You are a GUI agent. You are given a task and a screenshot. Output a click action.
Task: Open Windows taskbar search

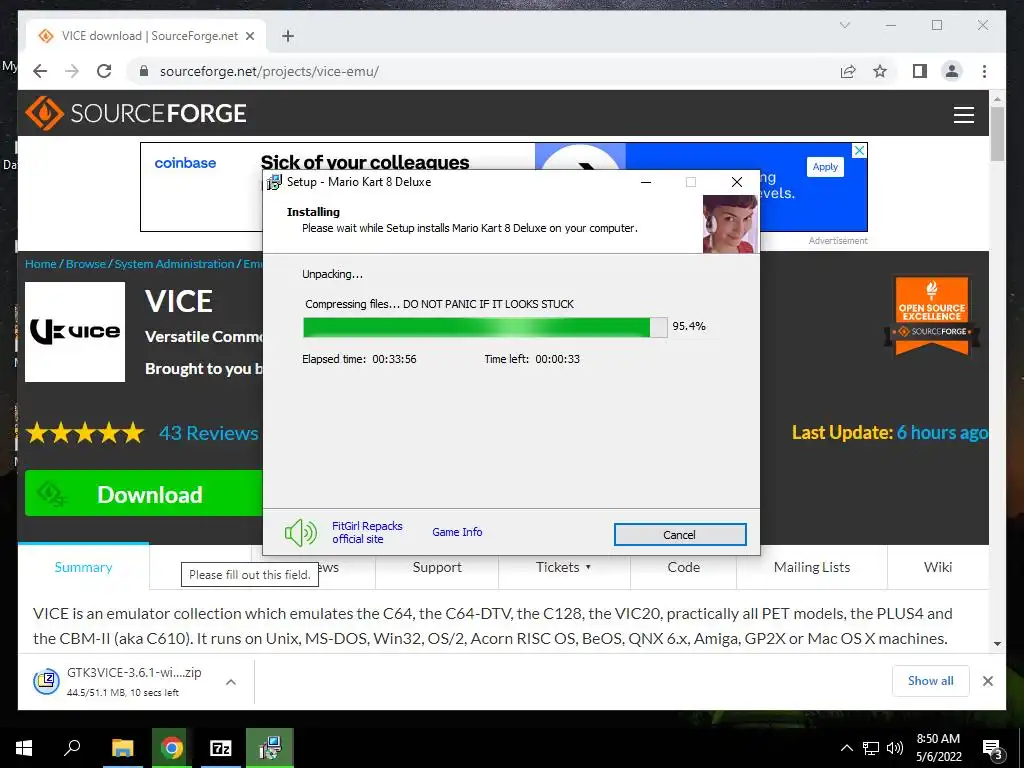(72, 748)
